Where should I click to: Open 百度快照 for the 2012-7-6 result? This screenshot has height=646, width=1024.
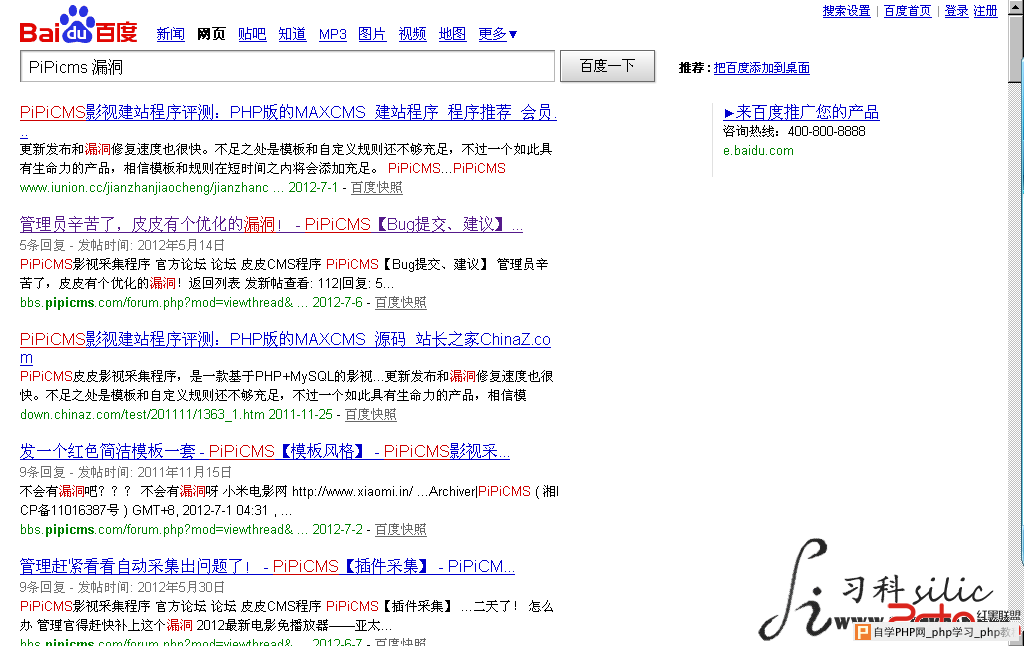click(400, 302)
